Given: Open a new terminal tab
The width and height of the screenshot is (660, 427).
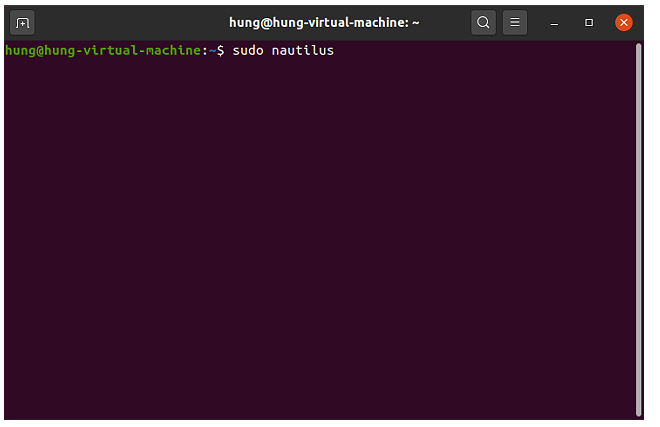Looking at the screenshot, I should click(22, 23).
